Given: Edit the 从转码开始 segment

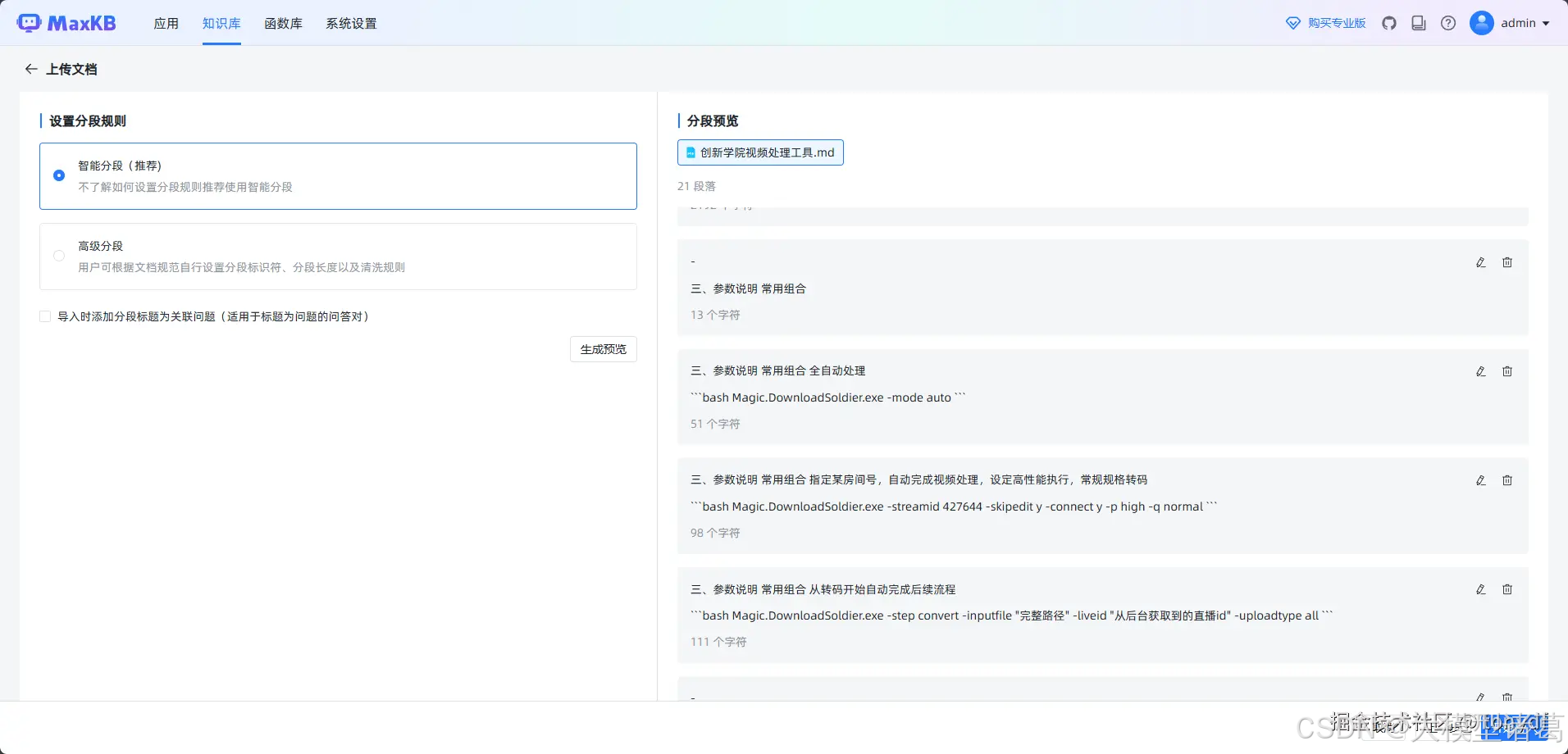Looking at the screenshot, I should click(x=1481, y=589).
